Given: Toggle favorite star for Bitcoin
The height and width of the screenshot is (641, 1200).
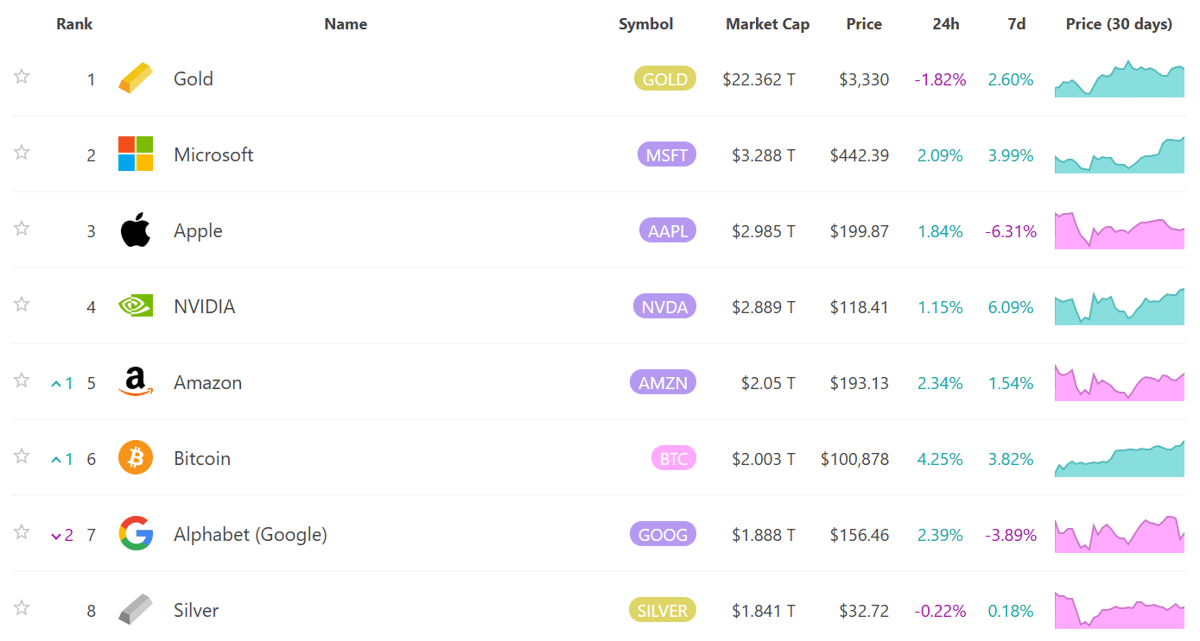Looking at the screenshot, I should [22, 456].
